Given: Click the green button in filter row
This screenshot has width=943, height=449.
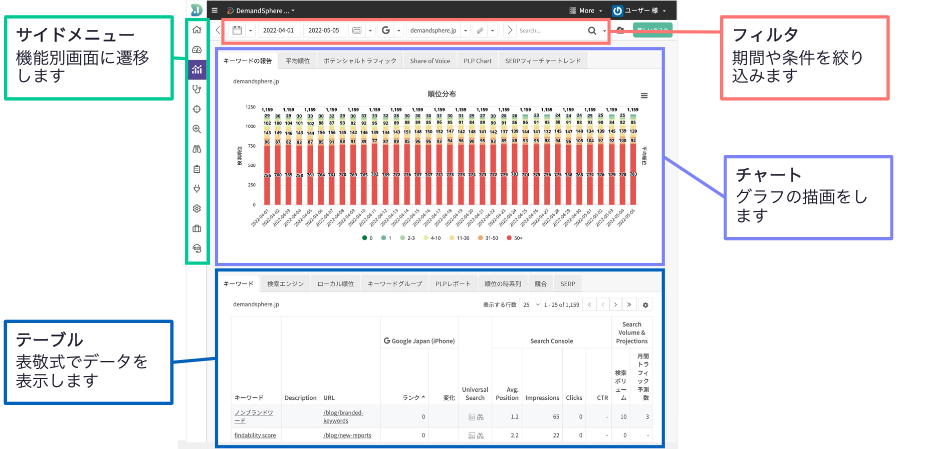Looking at the screenshot, I should tap(653, 30).
